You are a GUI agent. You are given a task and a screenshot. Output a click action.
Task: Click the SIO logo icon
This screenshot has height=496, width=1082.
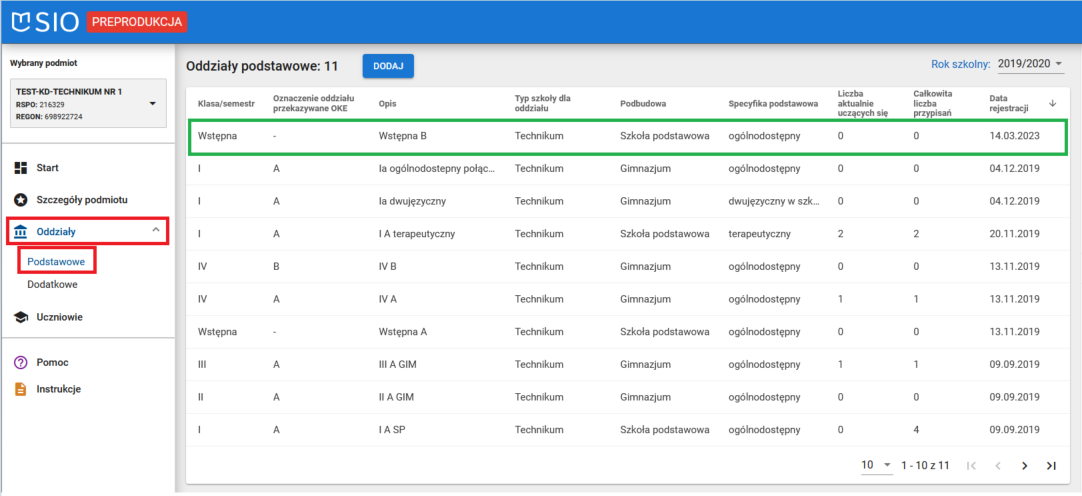24,20
